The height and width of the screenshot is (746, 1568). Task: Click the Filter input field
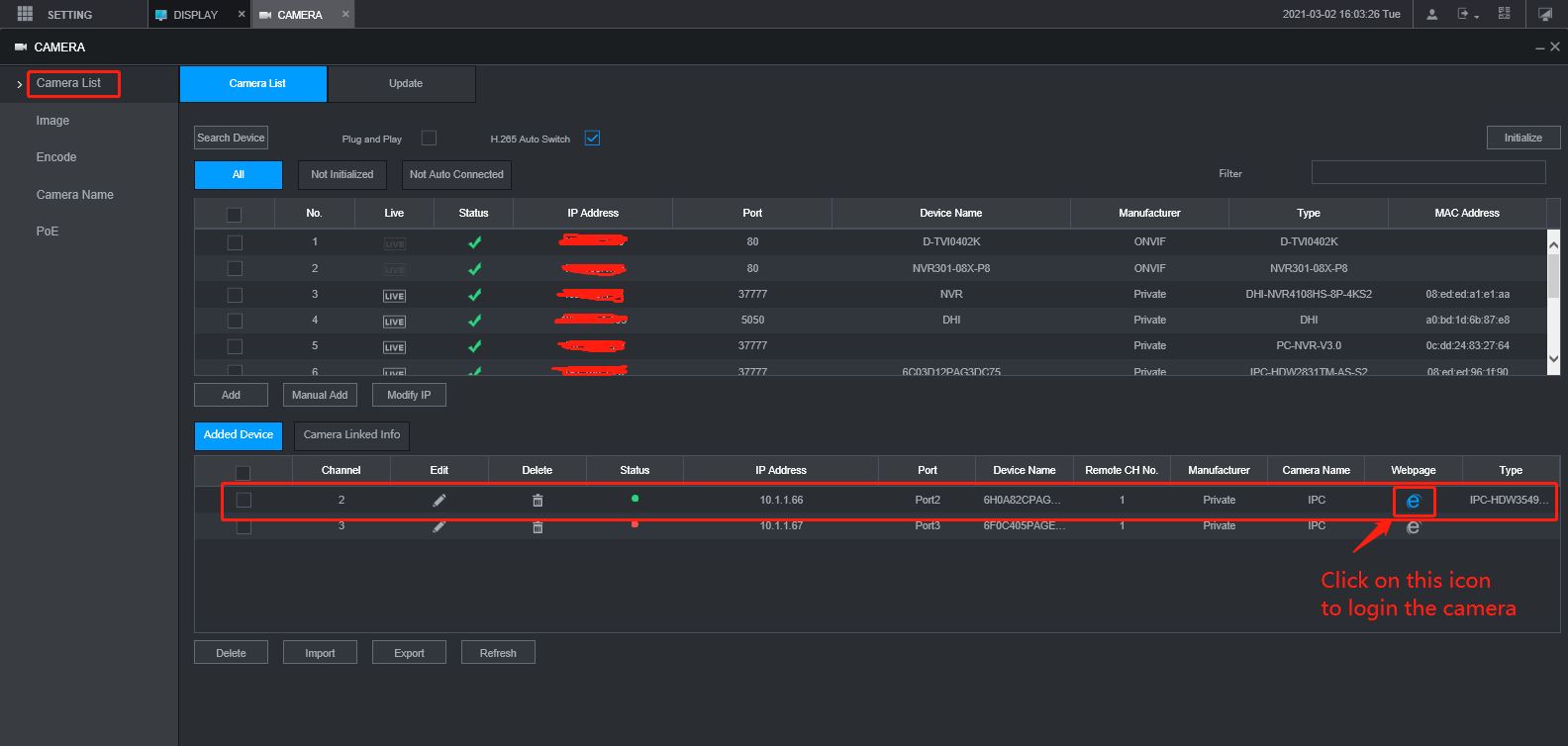click(x=1427, y=173)
